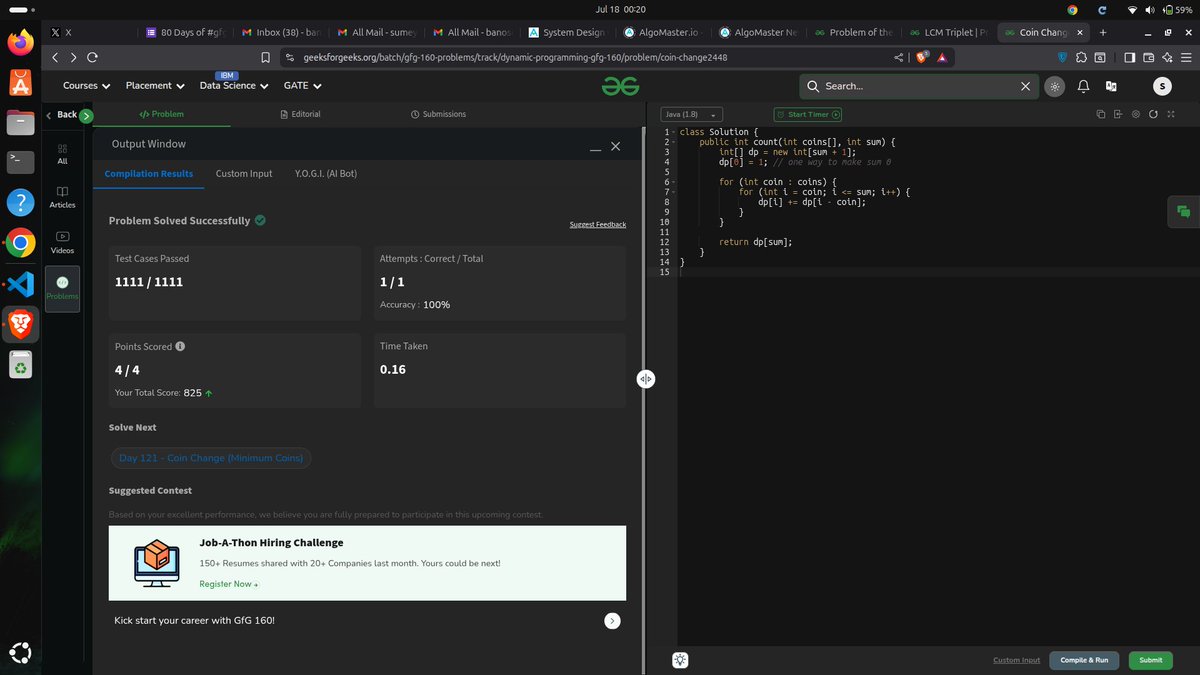Open Day 121 - Coin Change (Minimum Coins)
The height and width of the screenshot is (675, 1200).
(211, 458)
